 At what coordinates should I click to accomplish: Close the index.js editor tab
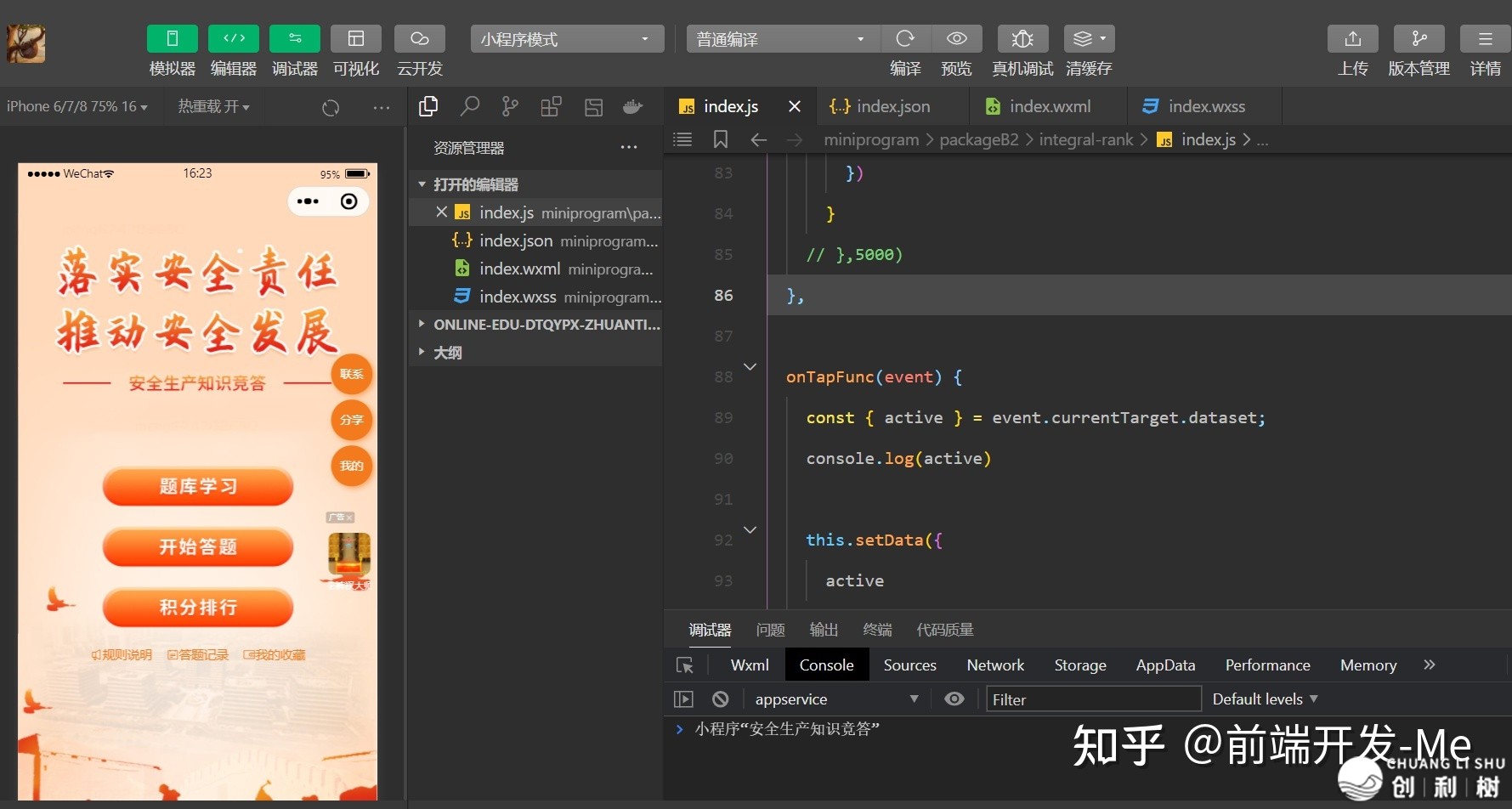795,106
